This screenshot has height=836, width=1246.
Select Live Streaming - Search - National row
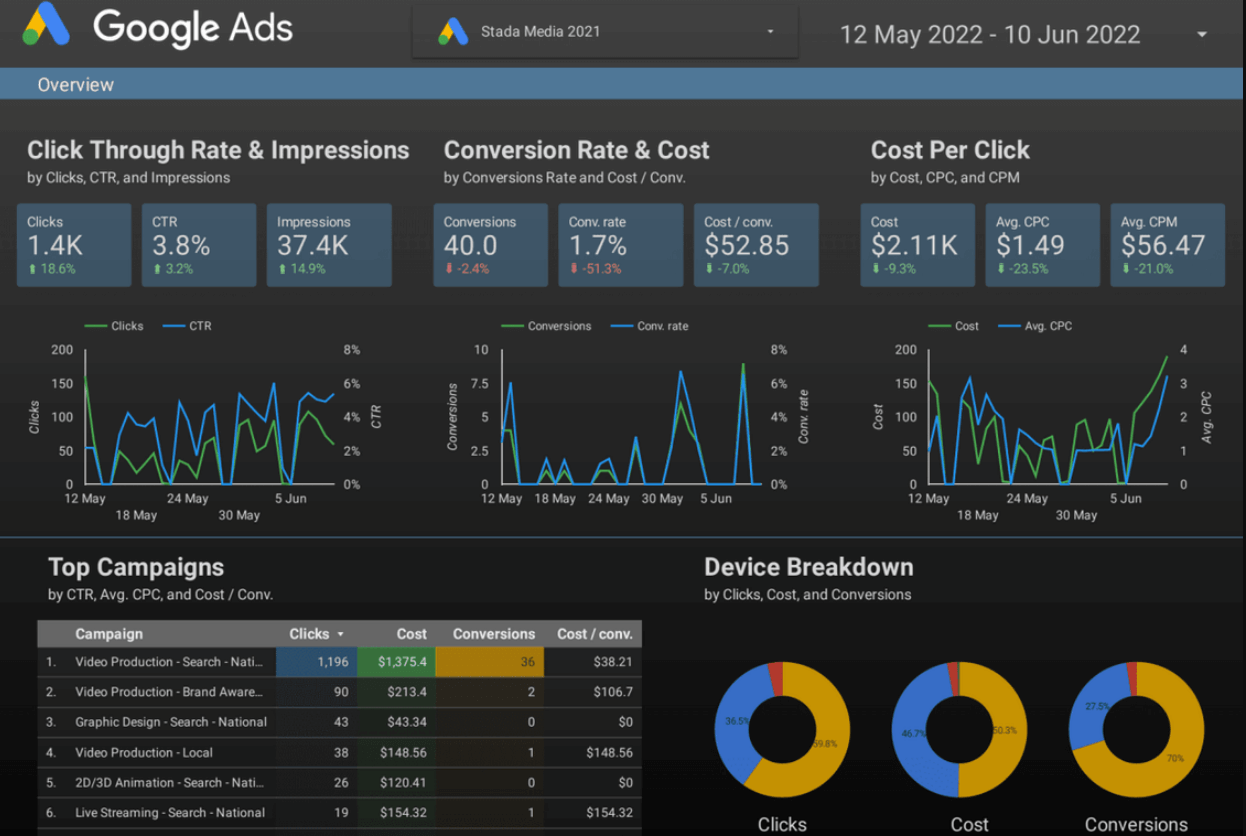339,813
